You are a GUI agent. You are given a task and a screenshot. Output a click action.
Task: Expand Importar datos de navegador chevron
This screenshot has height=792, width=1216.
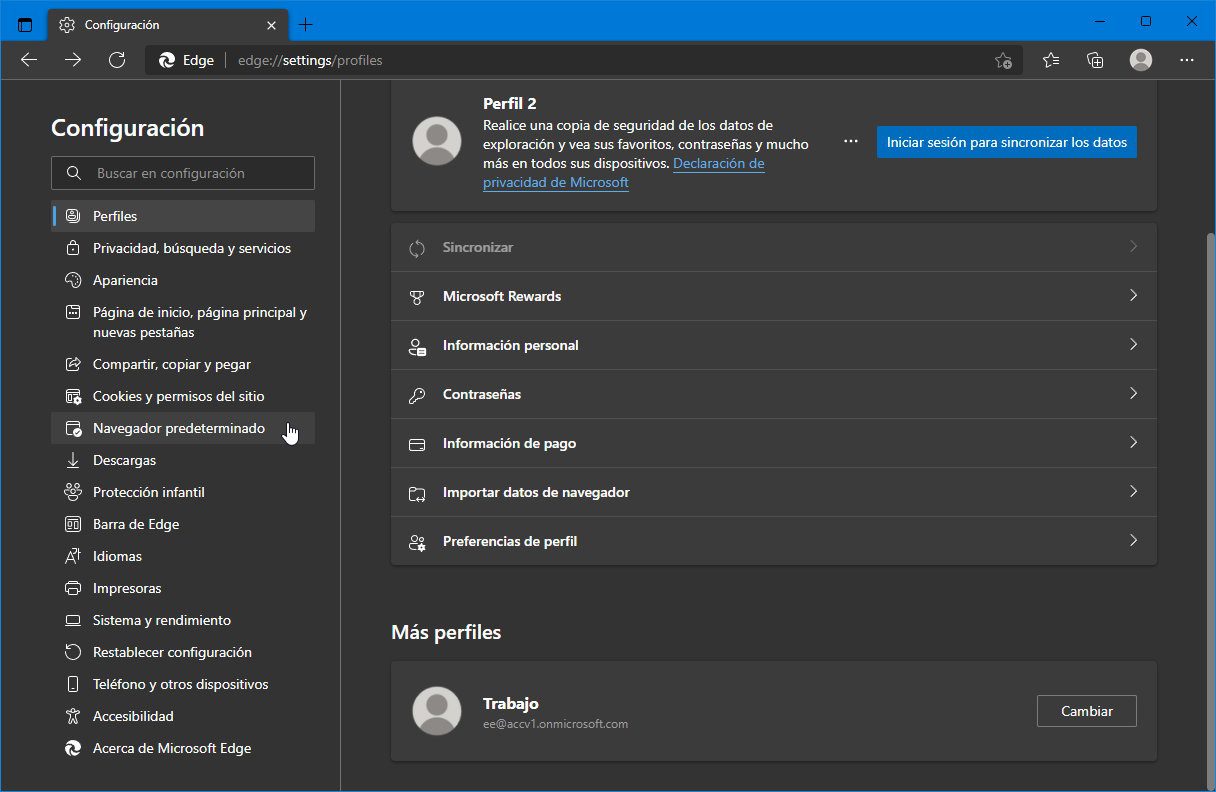pos(1133,491)
